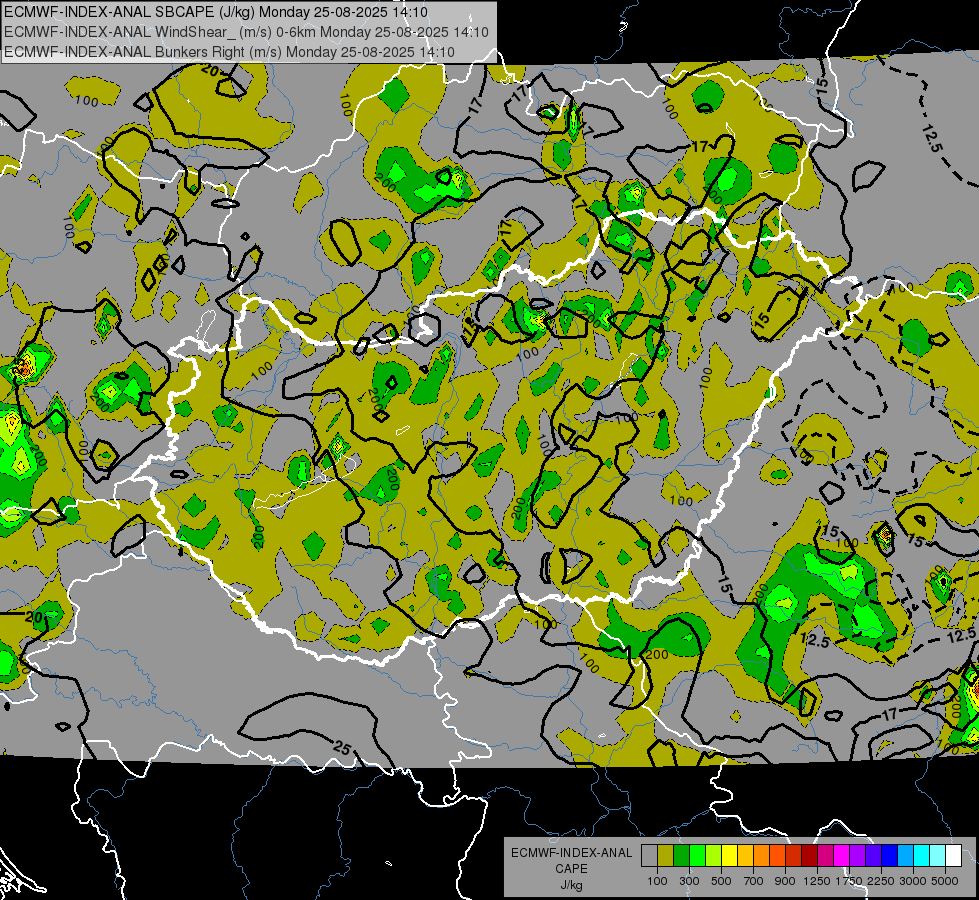The height and width of the screenshot is (900, 979).
Task: Click the SBCAPE (J/kg) title line
Action: (216, 12)
